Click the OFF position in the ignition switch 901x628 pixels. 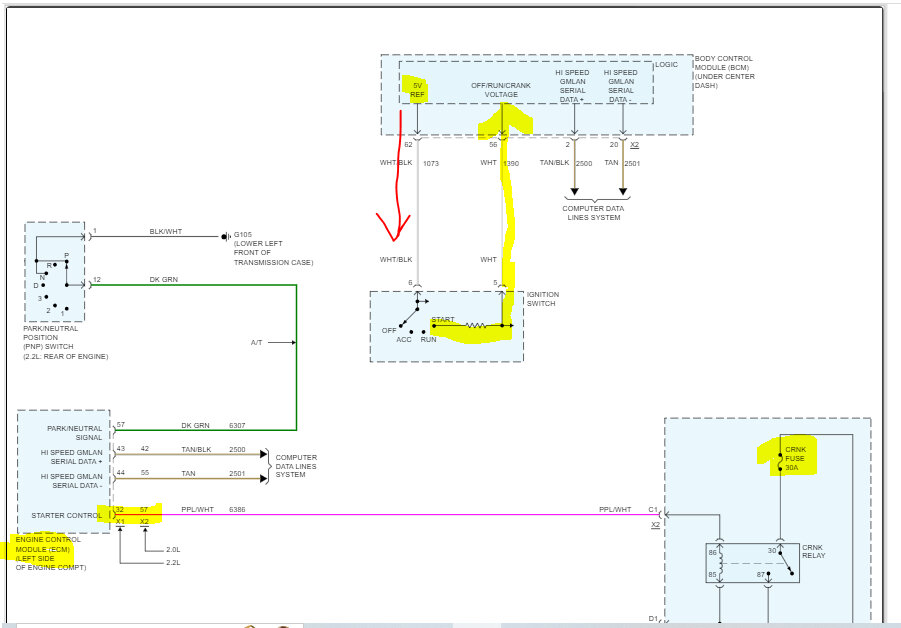point(389,330)
